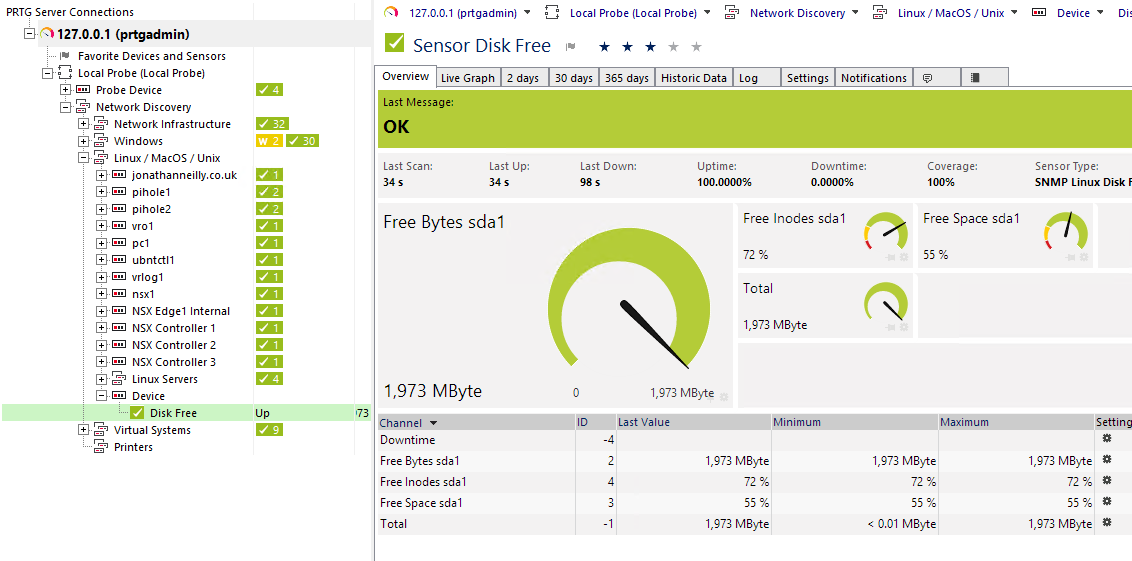Open dropdown arrow next to 127.0.0.1 breadcrumb

[527, 12]
